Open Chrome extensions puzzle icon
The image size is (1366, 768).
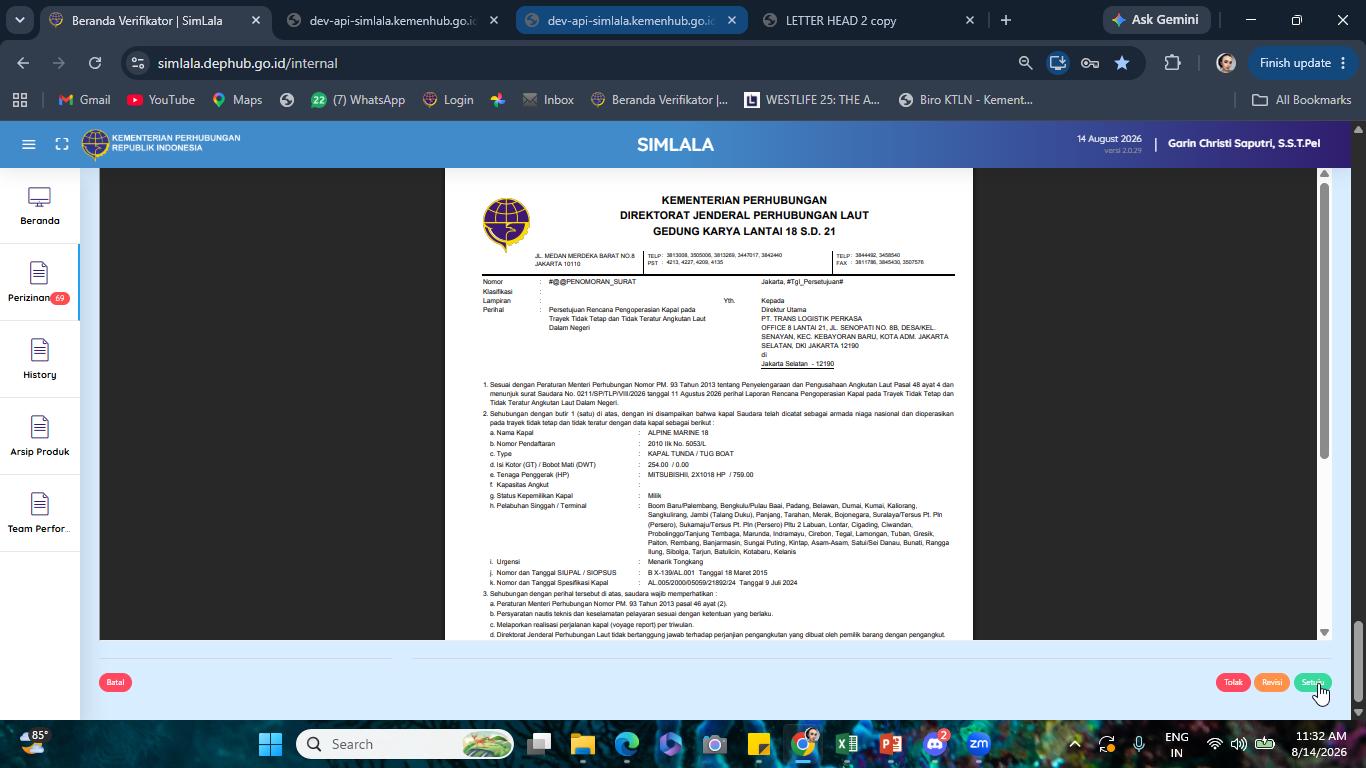click(x=1172, y=63)
